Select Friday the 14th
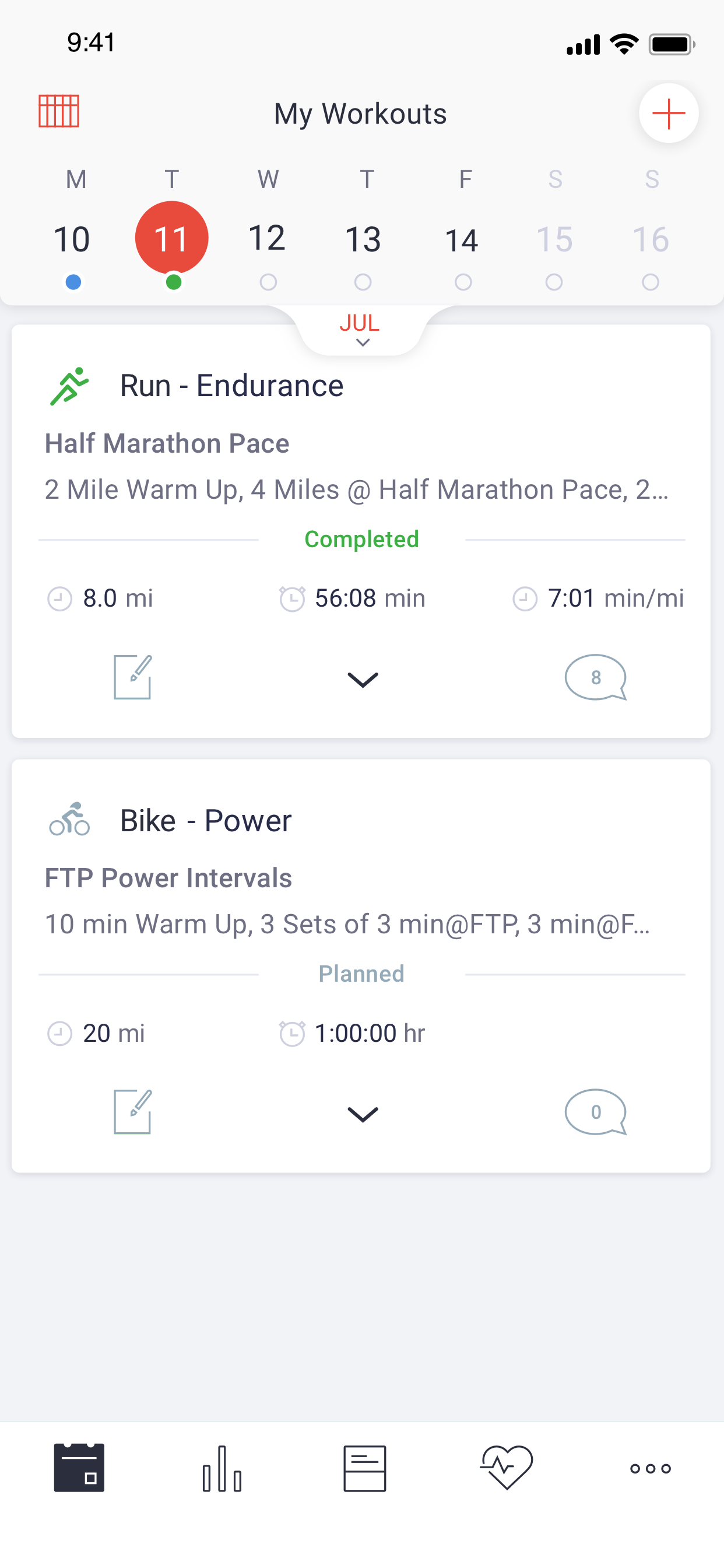 pos(462,240)
